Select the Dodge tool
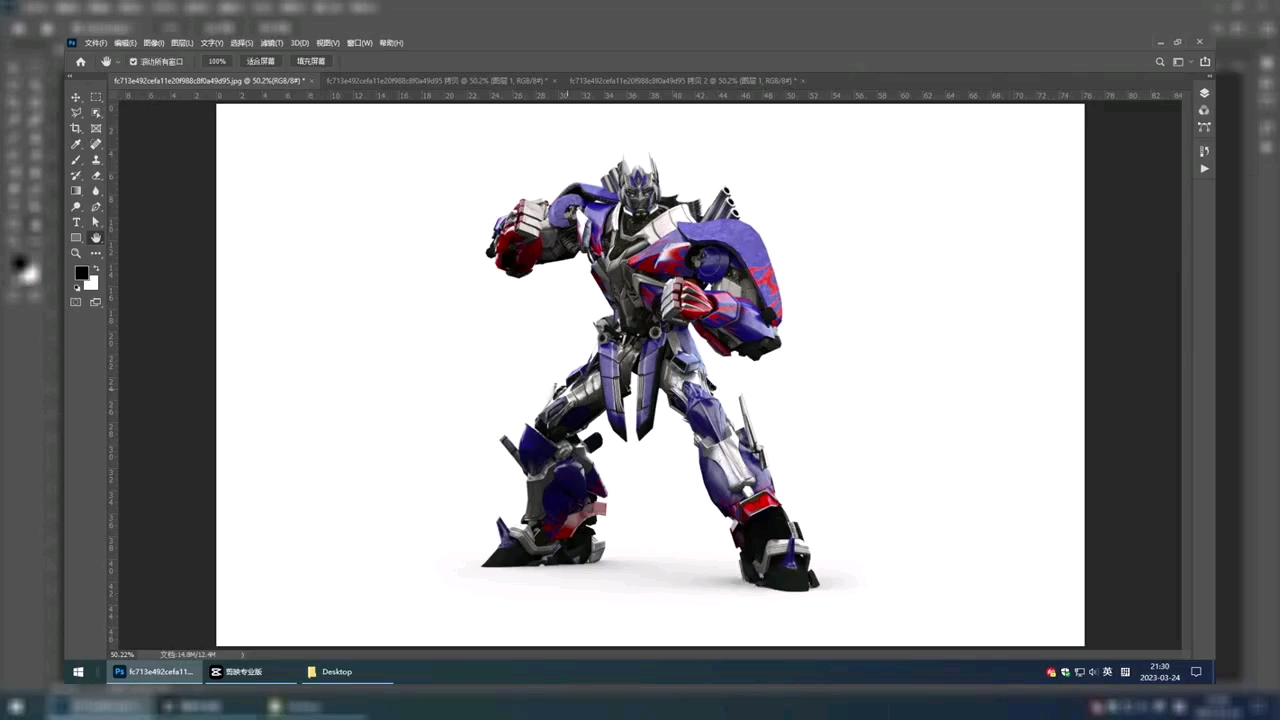This screenshot has width=1280, height=720. (76, 207)
